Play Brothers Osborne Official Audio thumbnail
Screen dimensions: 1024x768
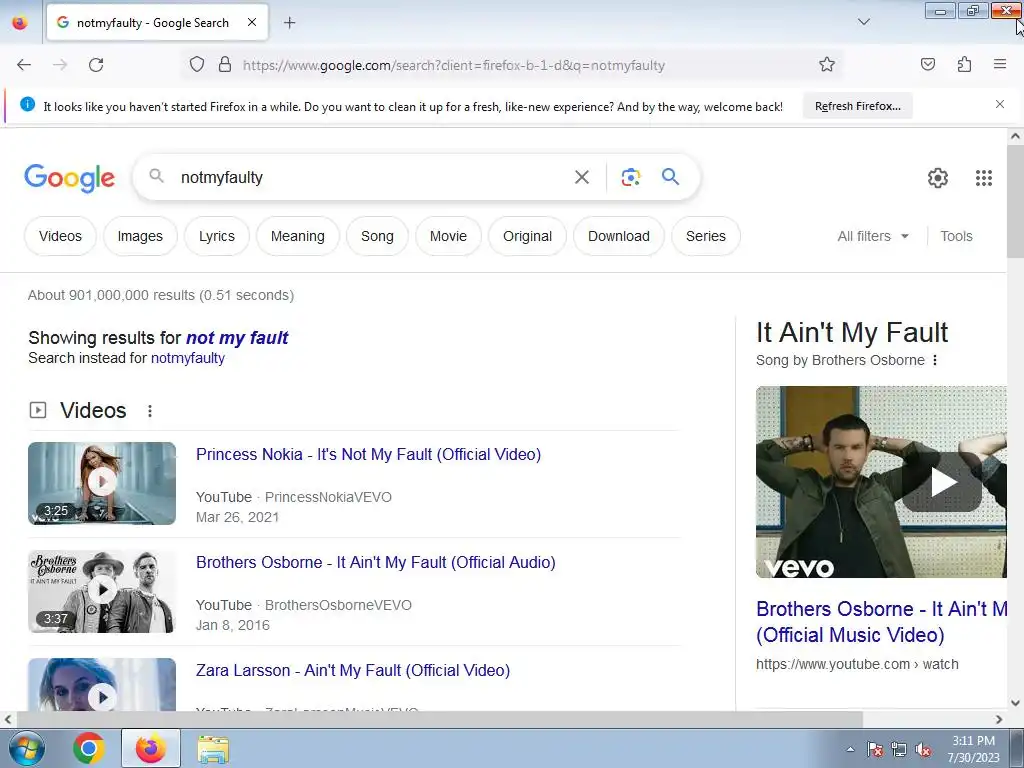coord(102,591)
